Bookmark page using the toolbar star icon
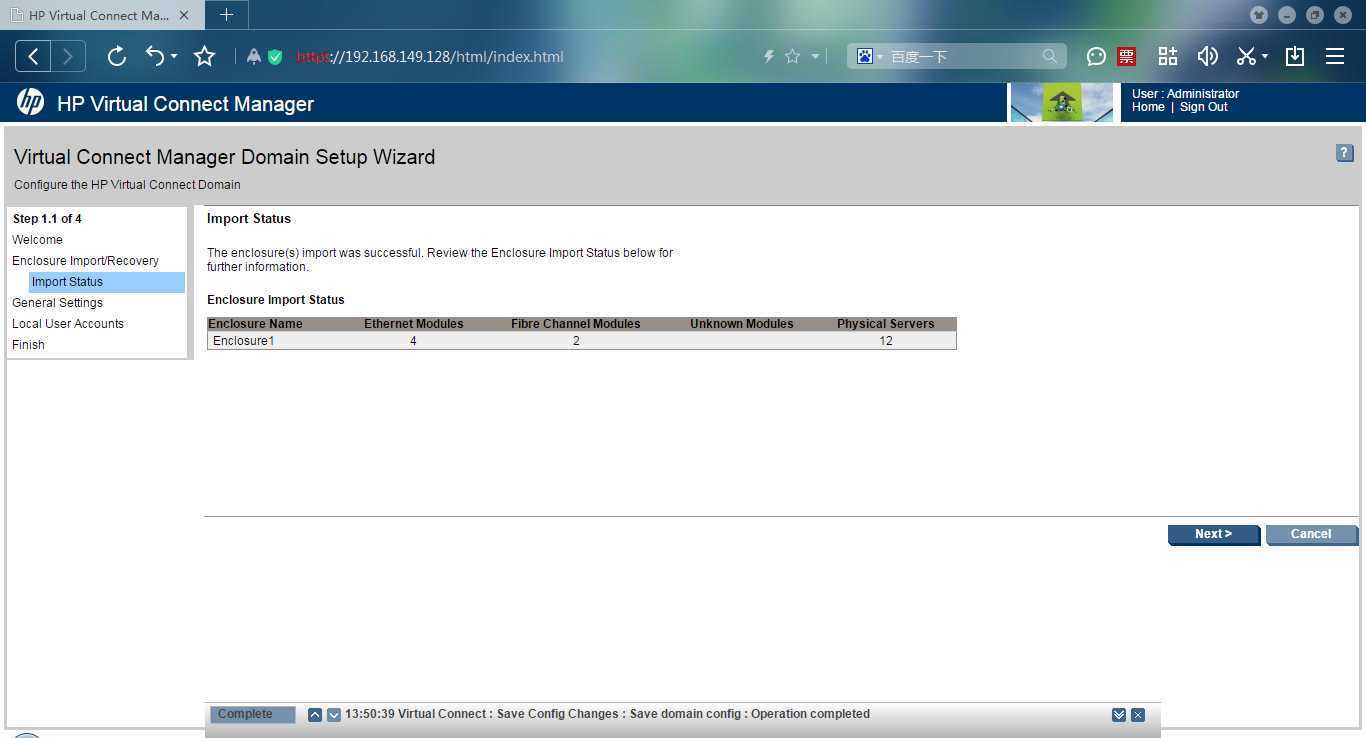1366x738 pixels. (x=205, y=57)
